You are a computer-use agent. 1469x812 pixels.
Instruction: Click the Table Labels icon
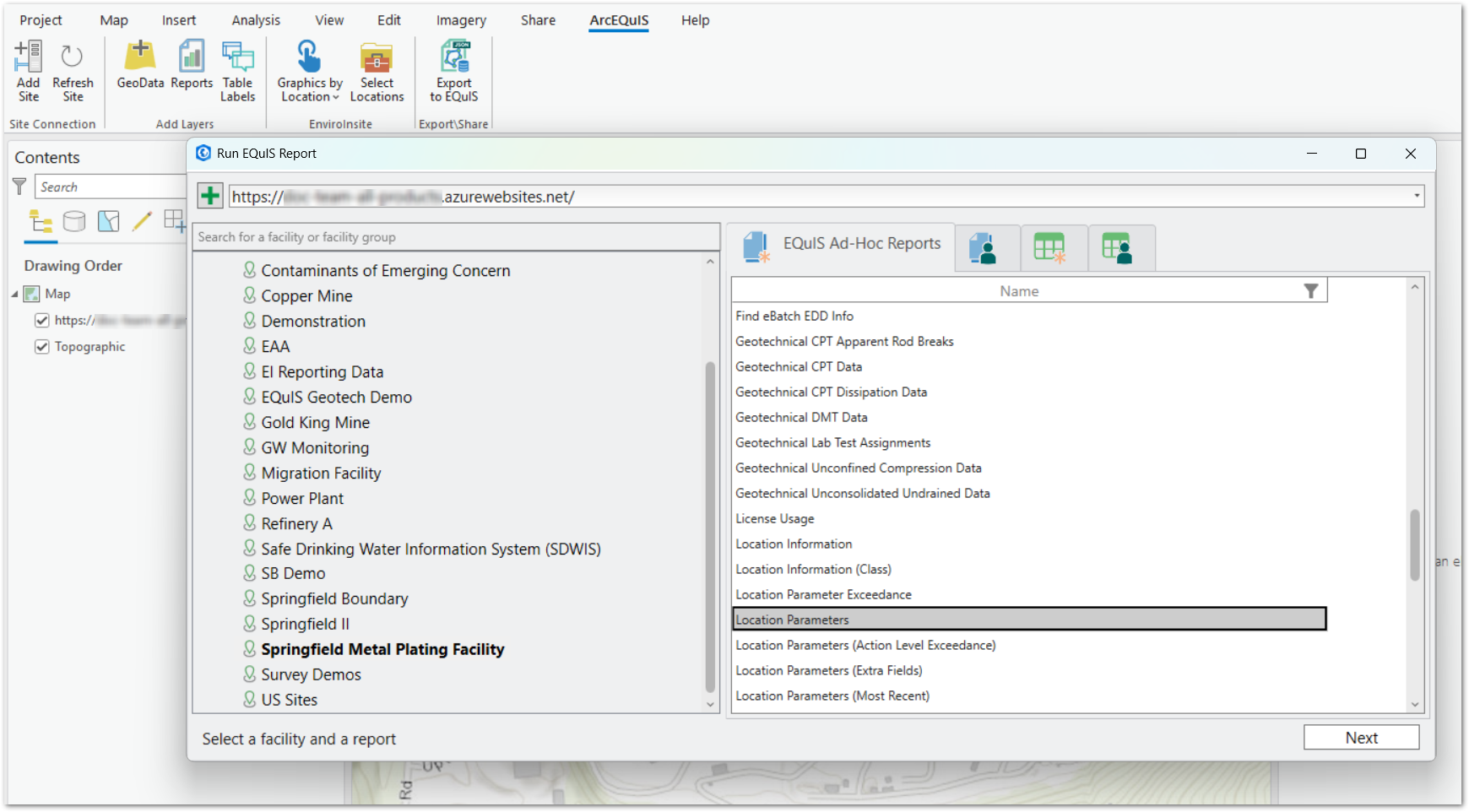coord(237,57)
